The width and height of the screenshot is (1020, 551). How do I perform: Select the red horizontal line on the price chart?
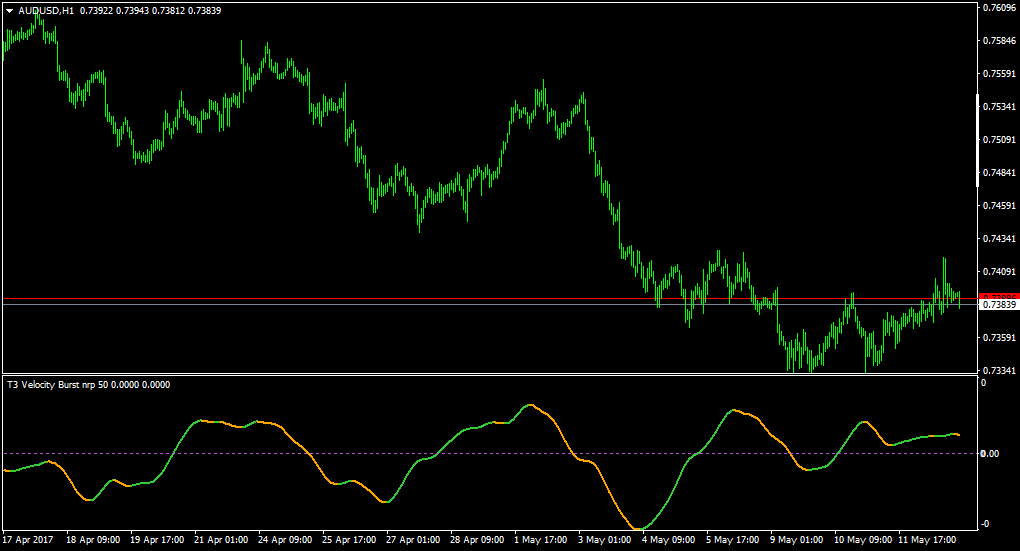489,299
